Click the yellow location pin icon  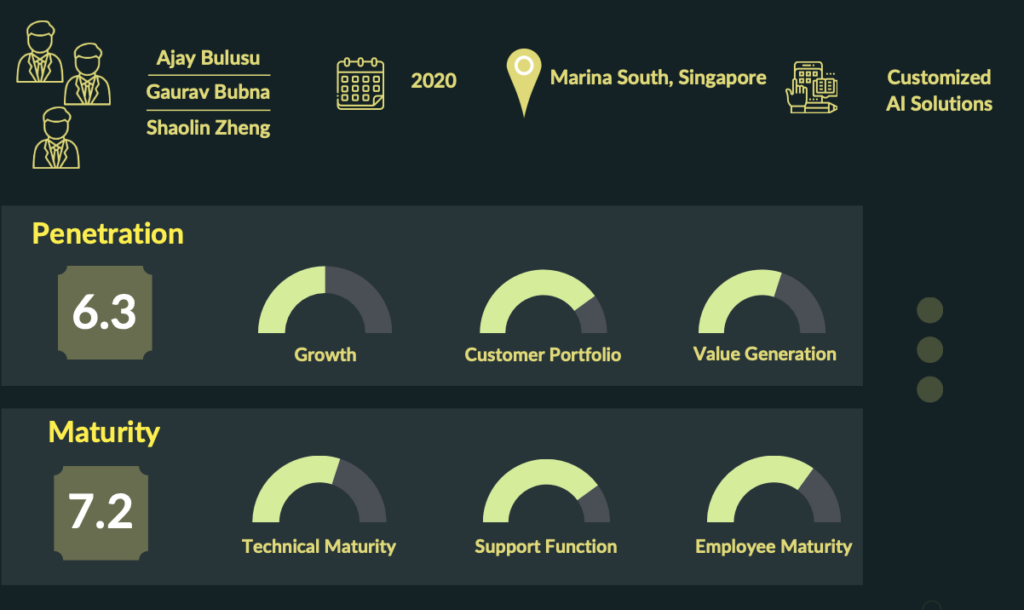524,82
